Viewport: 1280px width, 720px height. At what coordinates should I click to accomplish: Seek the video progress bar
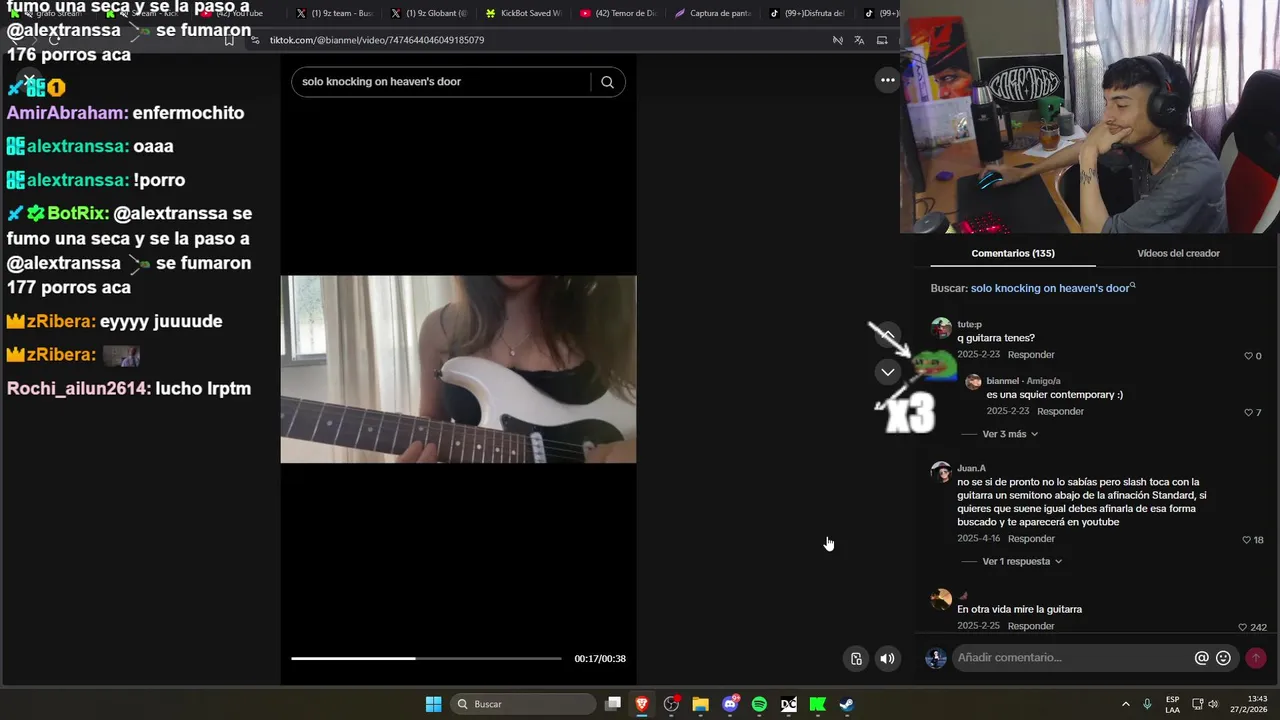point(426,658)
